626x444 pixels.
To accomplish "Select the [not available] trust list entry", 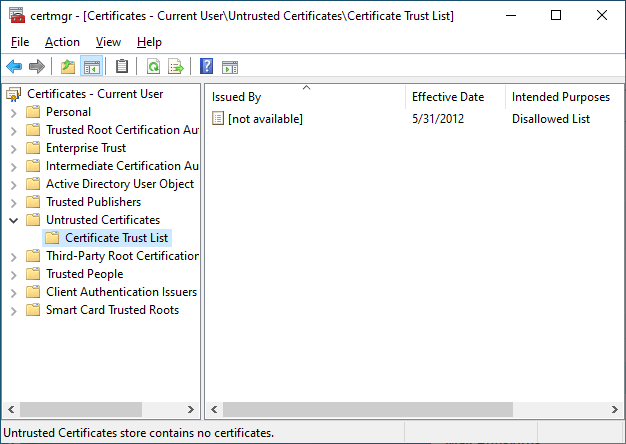I will 265,119.
